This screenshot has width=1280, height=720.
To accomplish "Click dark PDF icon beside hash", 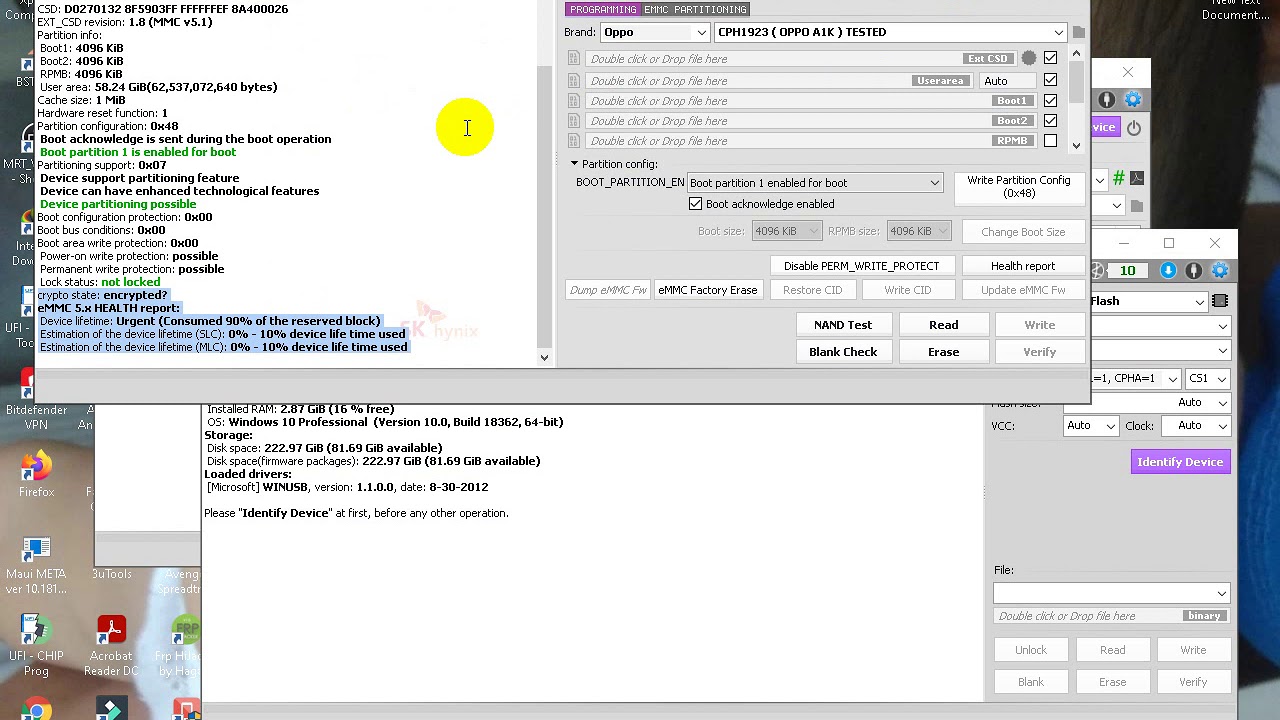I will coord(1137,178).
